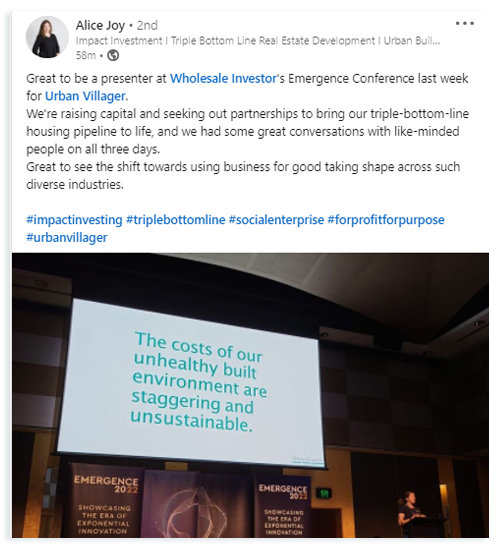The width and height of the screenshot is (500, 558).
Task: Click the projected slide in the photo
Action: pos(190,384)
